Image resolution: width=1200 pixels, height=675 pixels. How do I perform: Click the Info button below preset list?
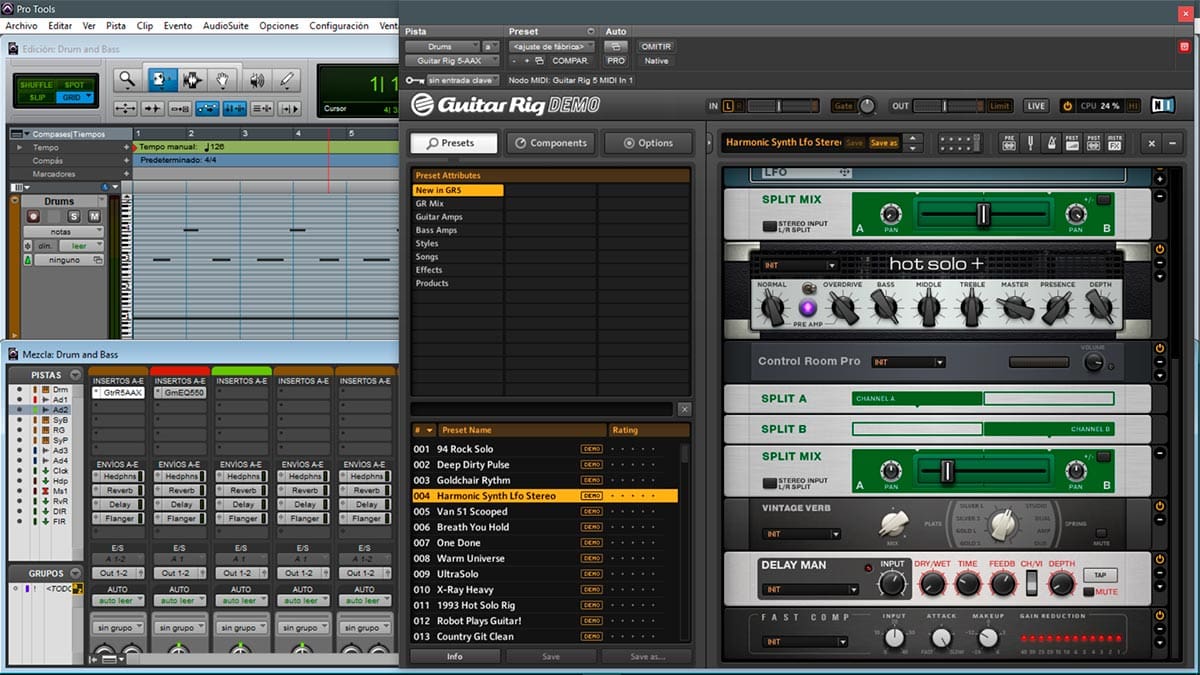[455, 657]
